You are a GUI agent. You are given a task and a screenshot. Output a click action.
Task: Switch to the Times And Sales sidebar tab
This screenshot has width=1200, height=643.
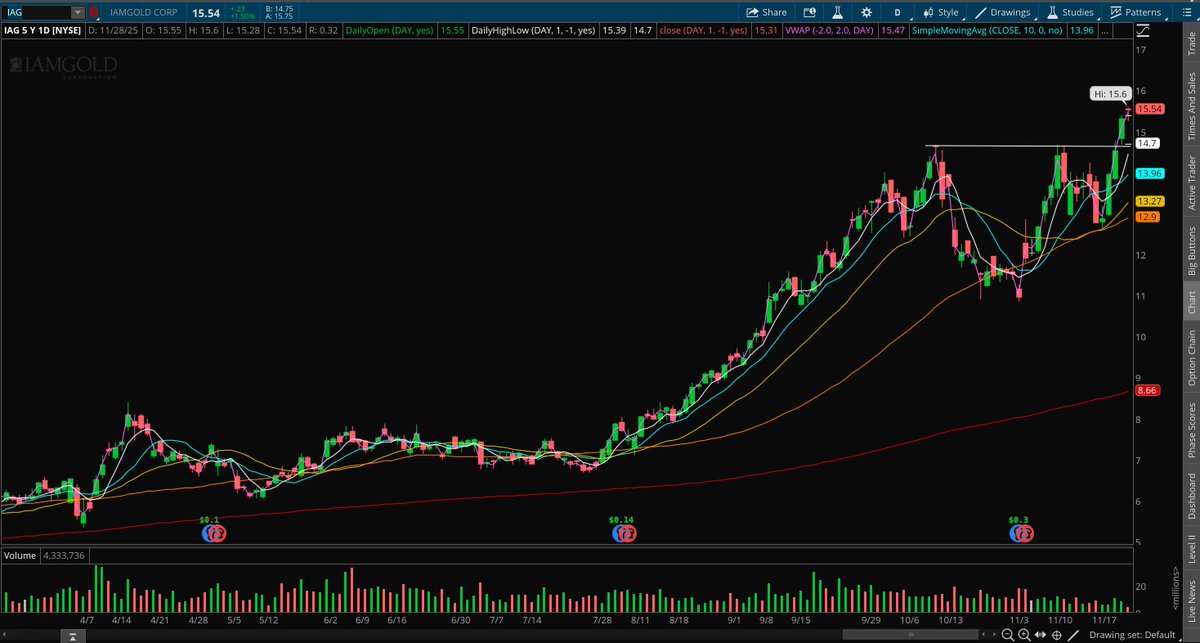coord(1190,105)
